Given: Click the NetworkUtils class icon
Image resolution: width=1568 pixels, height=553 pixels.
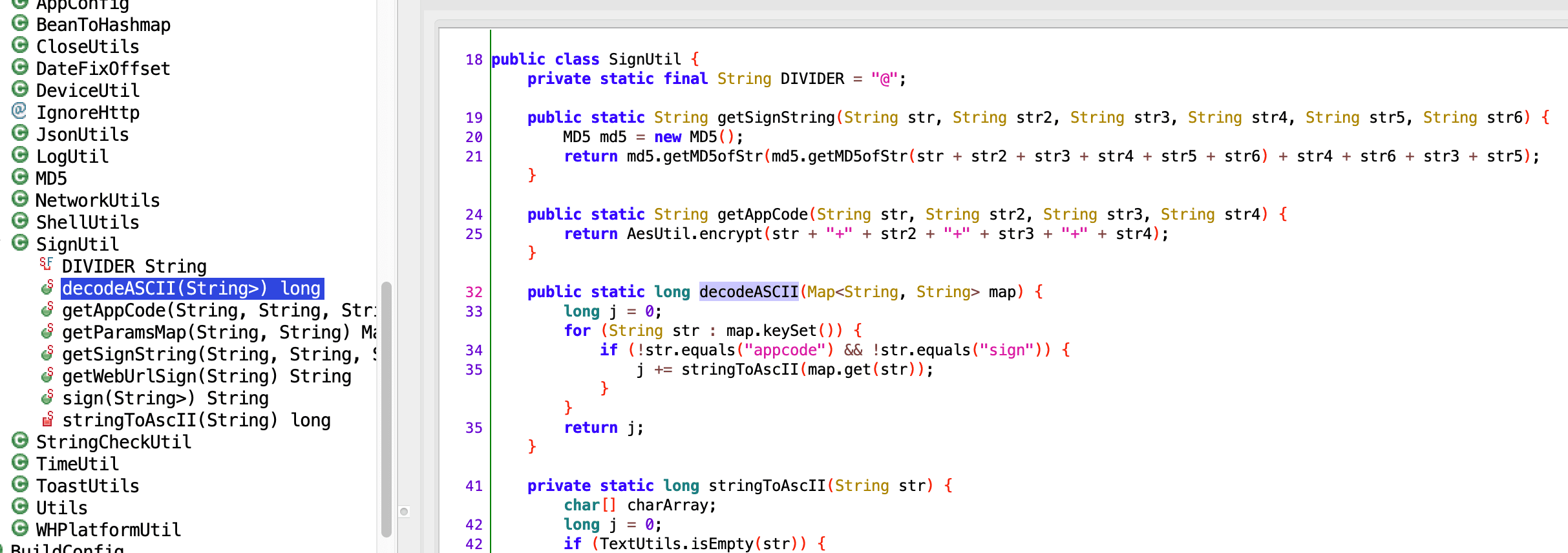Looking at the screenshot, I should pyautogui.click(x=20, y=200).
